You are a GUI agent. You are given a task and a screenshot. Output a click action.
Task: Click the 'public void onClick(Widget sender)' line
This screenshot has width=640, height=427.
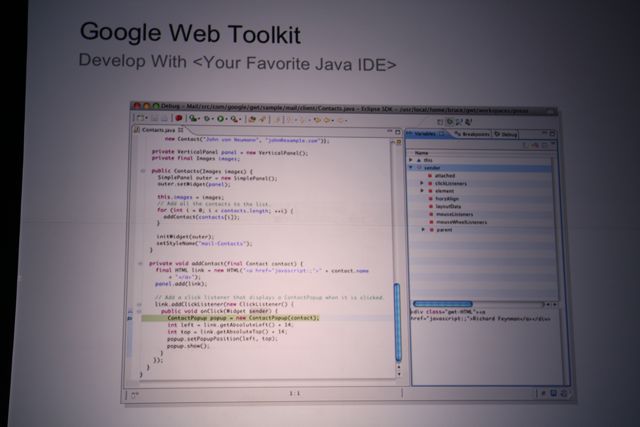click(219, 311)
